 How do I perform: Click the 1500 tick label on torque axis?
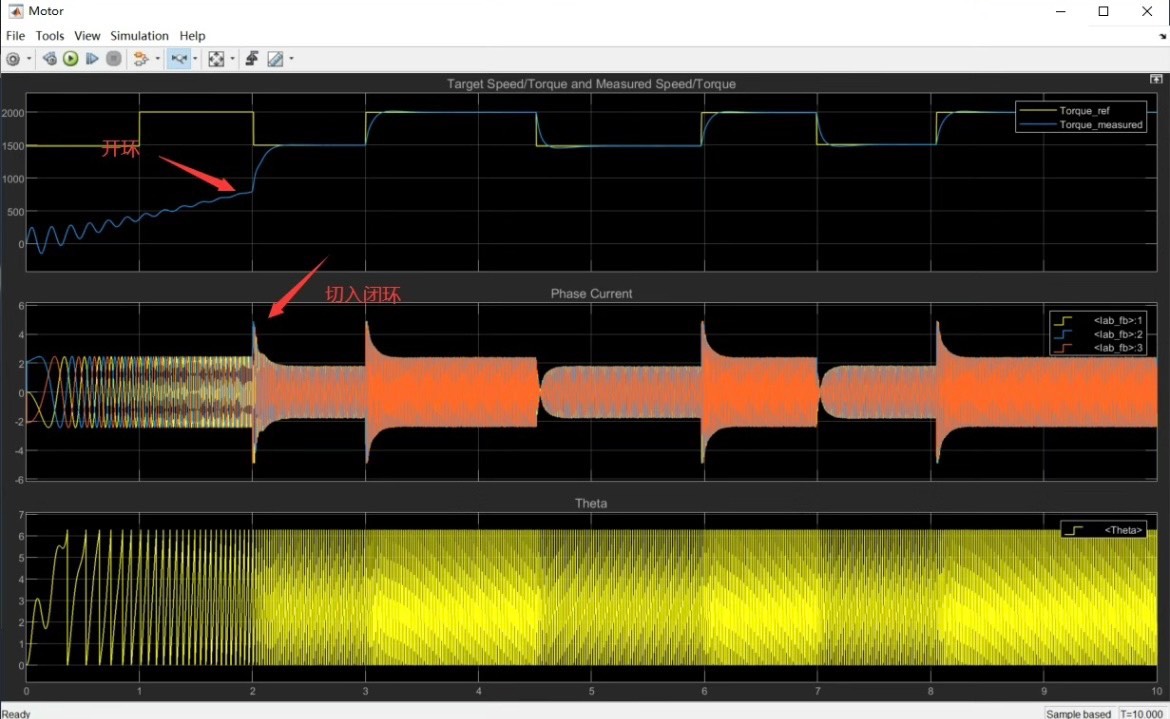(x=13, y=146)
